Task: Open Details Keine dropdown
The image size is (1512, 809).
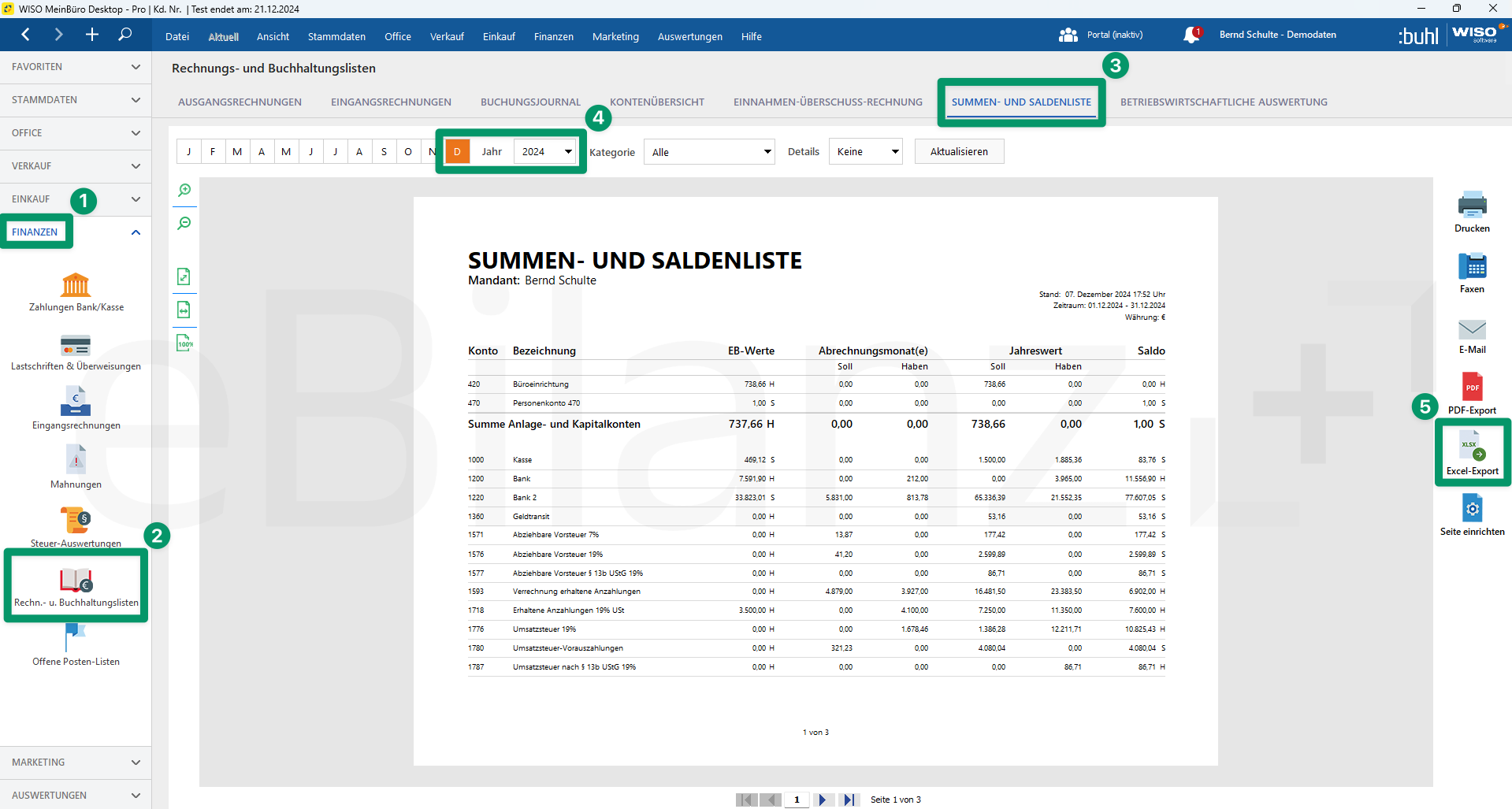Action: (x=865, y=152)
